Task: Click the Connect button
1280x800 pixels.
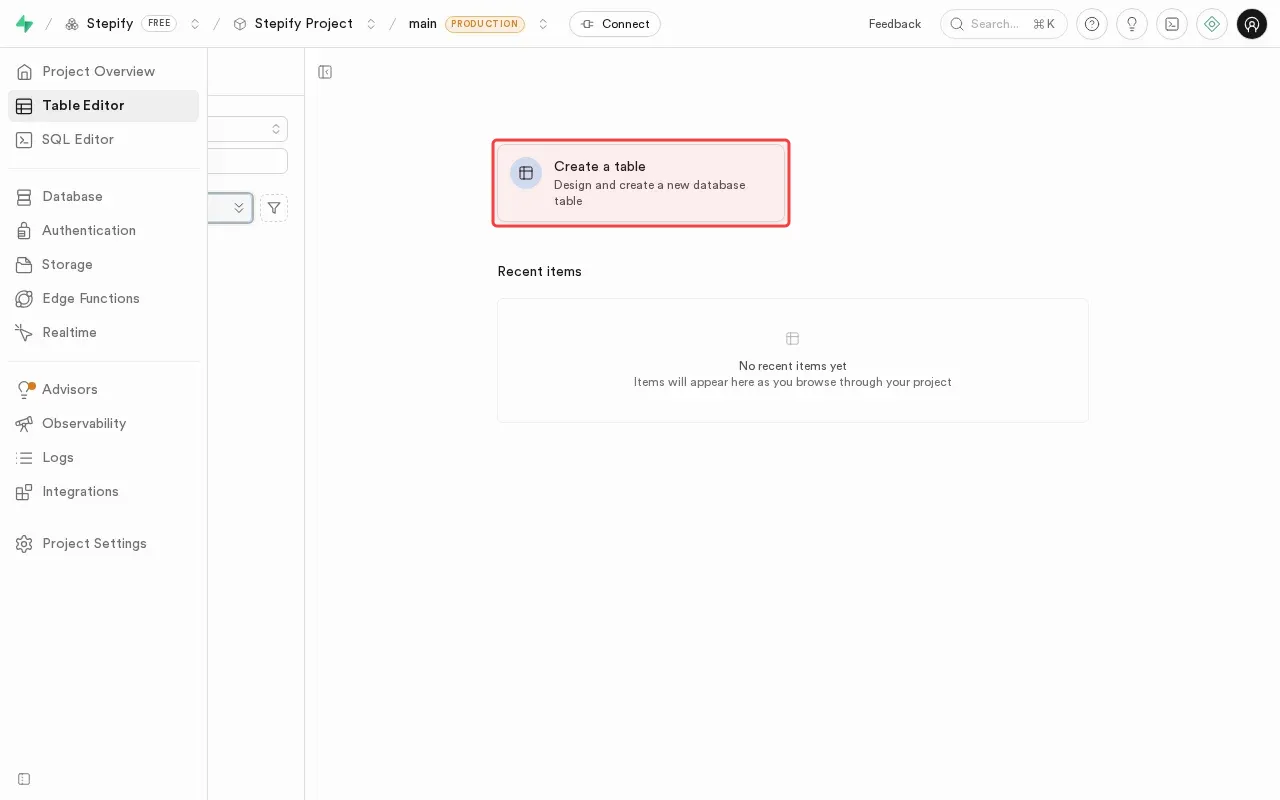Action: pos(615,24)
